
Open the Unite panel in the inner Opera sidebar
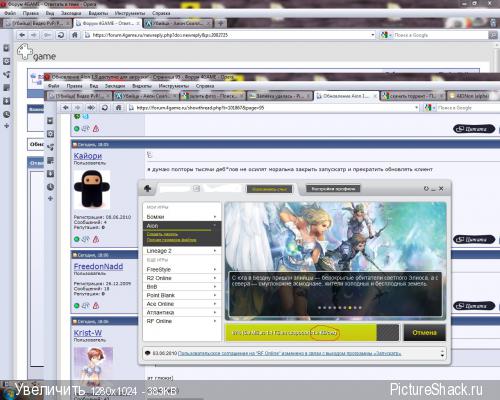[50, 147]
